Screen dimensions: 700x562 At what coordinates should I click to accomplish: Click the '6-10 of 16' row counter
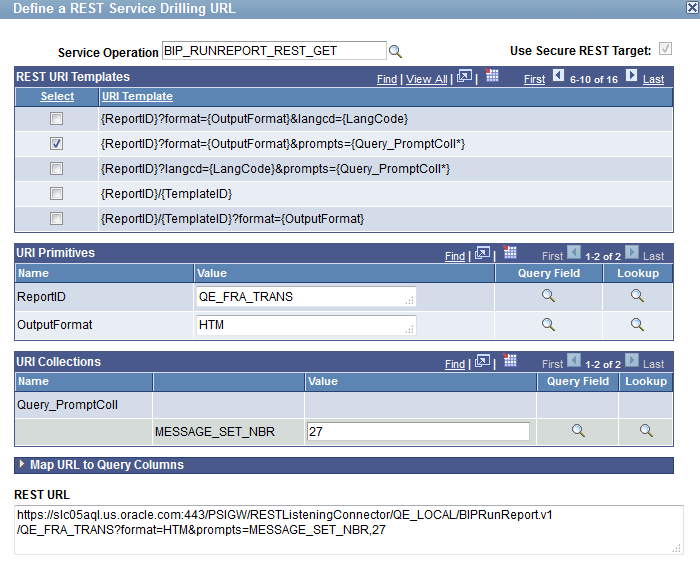tap(594, 79)
